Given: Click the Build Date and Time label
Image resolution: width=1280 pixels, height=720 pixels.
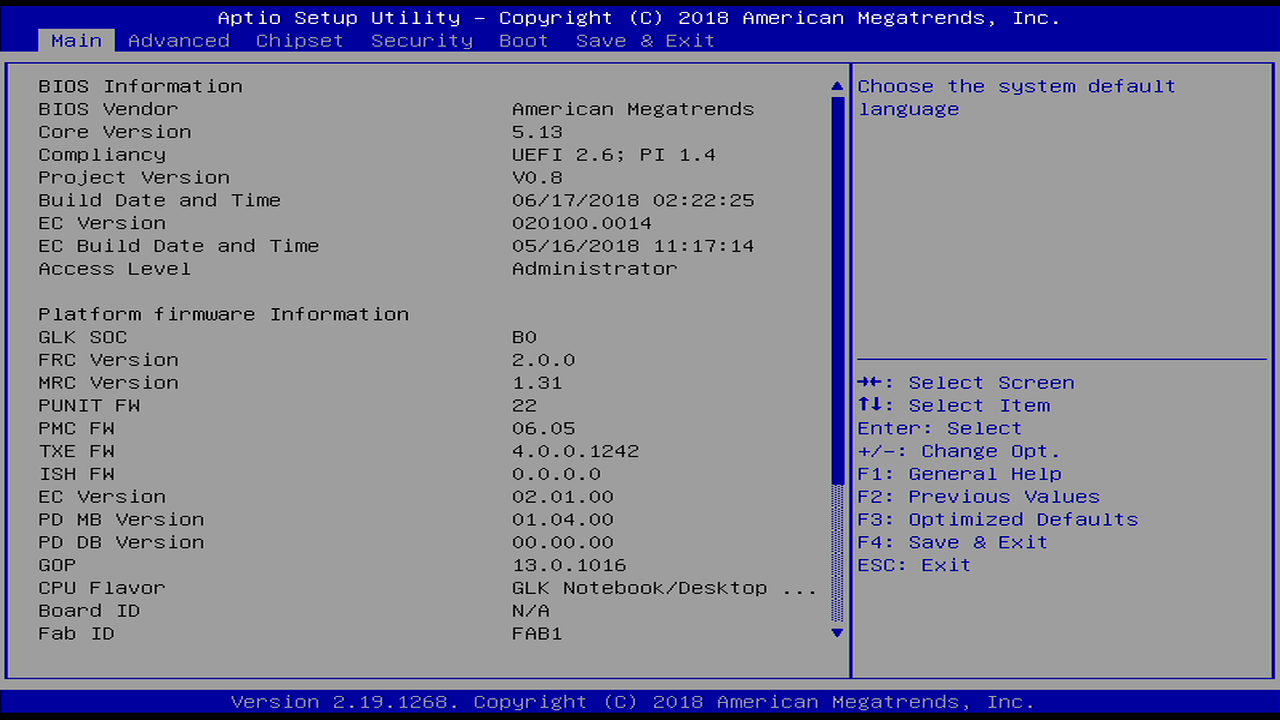Looking at the screenshot, I should [160, 200].
